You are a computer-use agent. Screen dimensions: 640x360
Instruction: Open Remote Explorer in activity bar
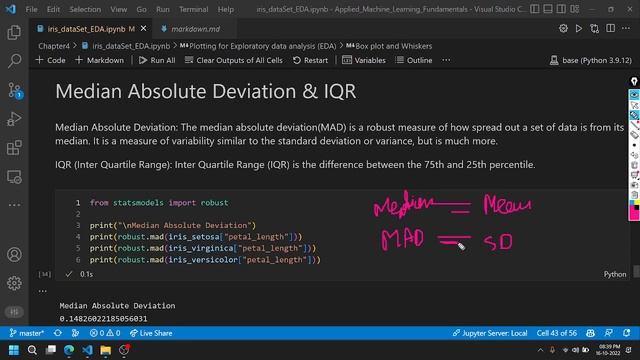coord(14,177)
